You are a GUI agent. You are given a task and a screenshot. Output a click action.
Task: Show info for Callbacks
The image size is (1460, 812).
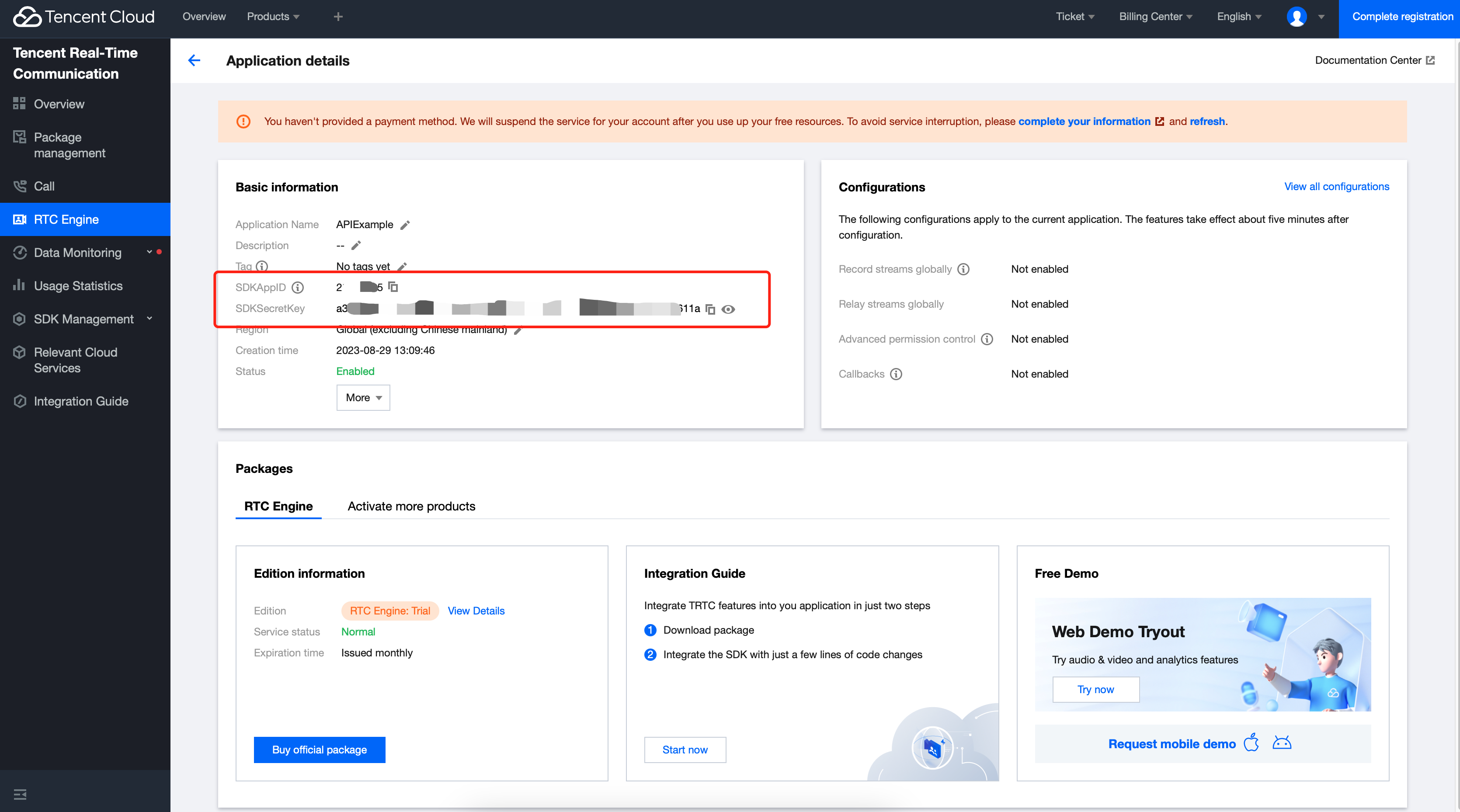896,374
